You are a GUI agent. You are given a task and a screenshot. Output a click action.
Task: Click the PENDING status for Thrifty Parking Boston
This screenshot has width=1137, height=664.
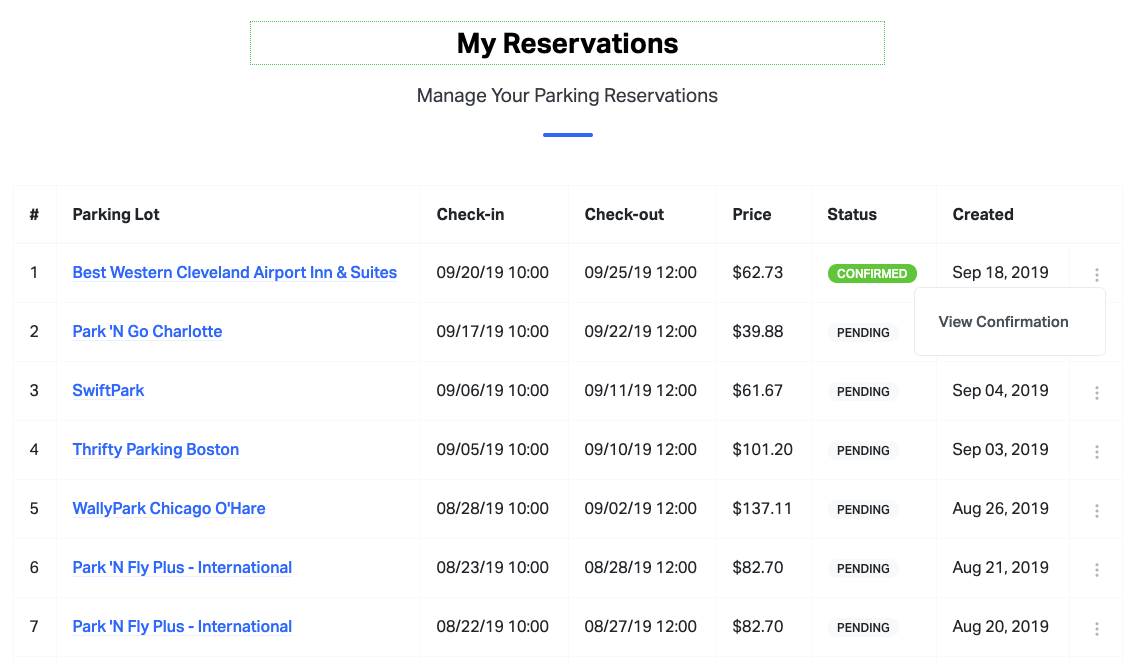[863, 450]
